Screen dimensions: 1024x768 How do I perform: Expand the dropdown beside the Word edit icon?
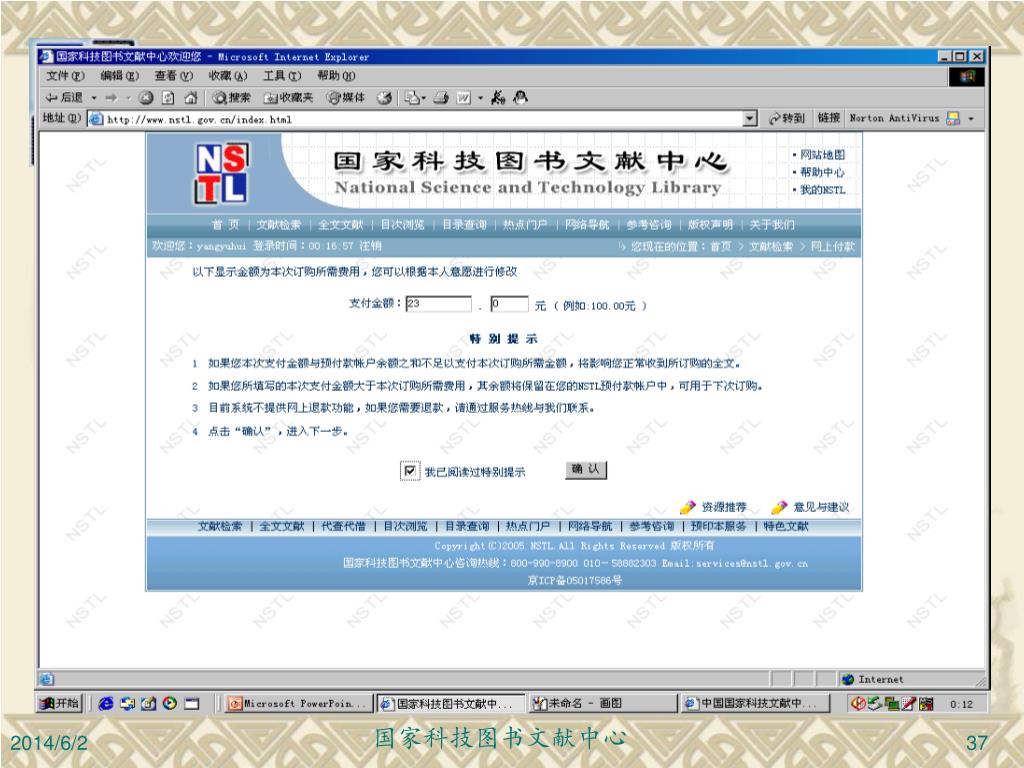[x=481, y=98]
